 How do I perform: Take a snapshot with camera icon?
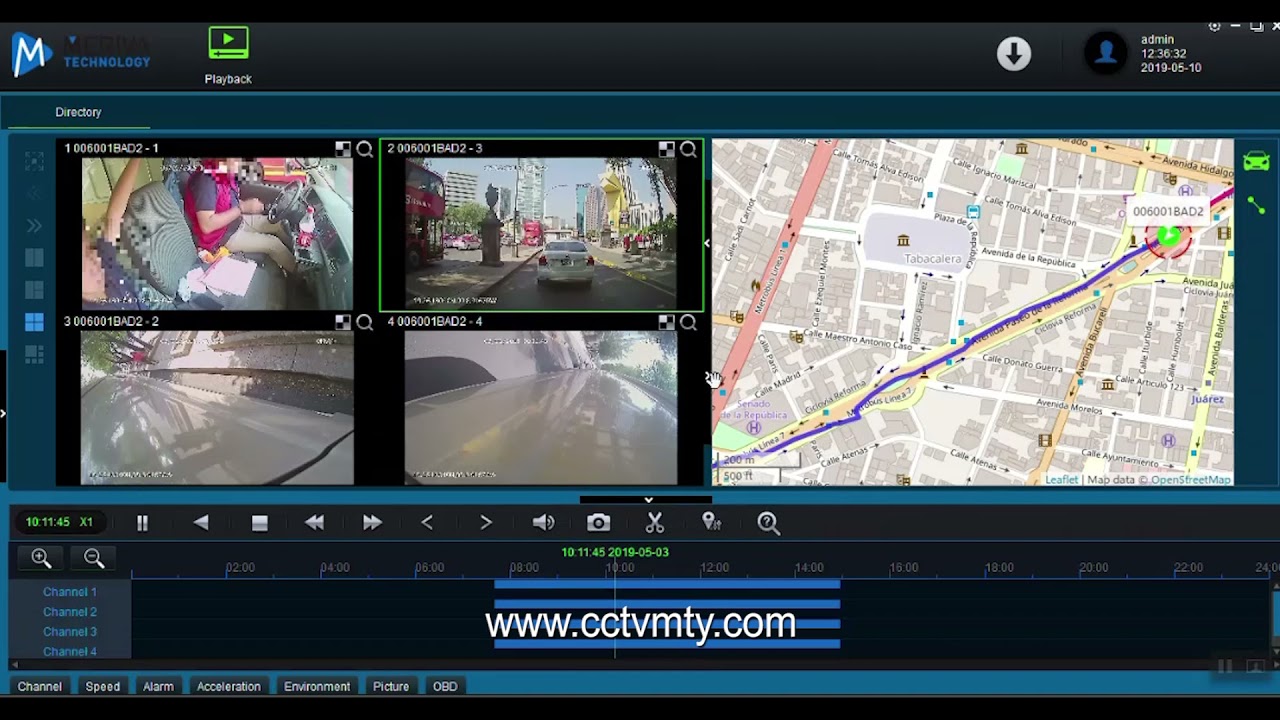click(x=598, y=523)
